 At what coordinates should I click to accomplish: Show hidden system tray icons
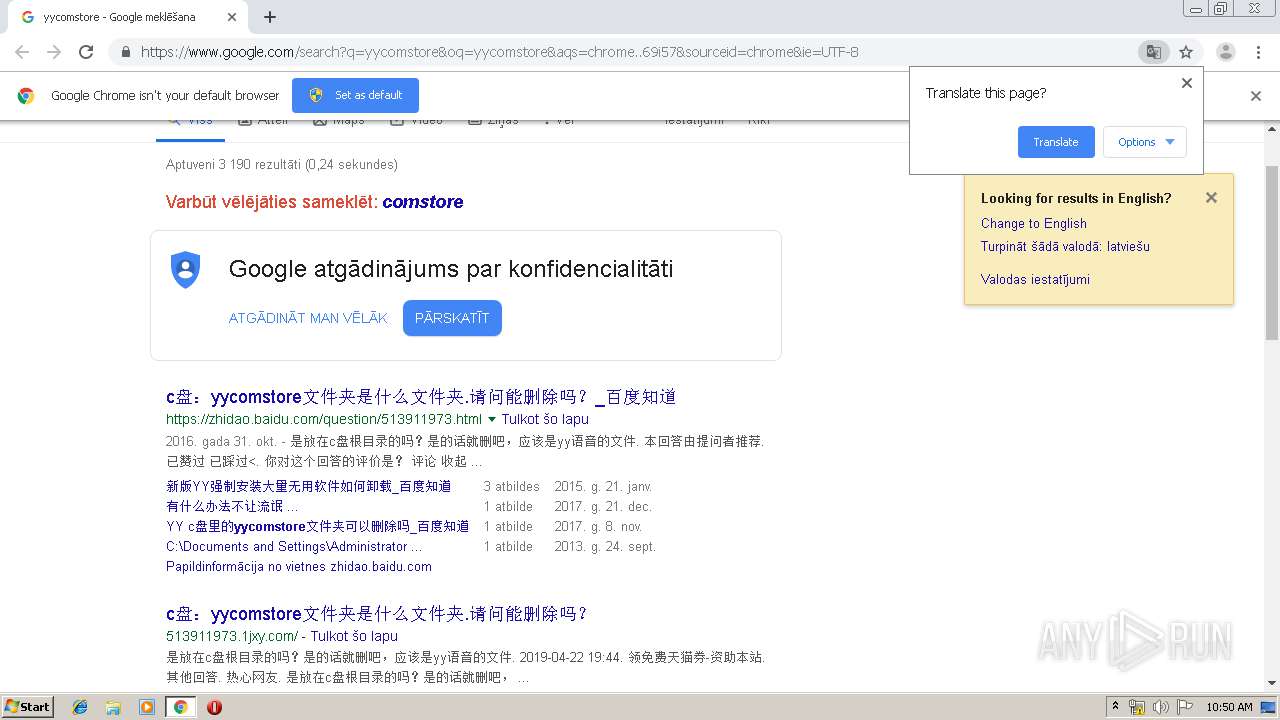tap(1115, 707)
